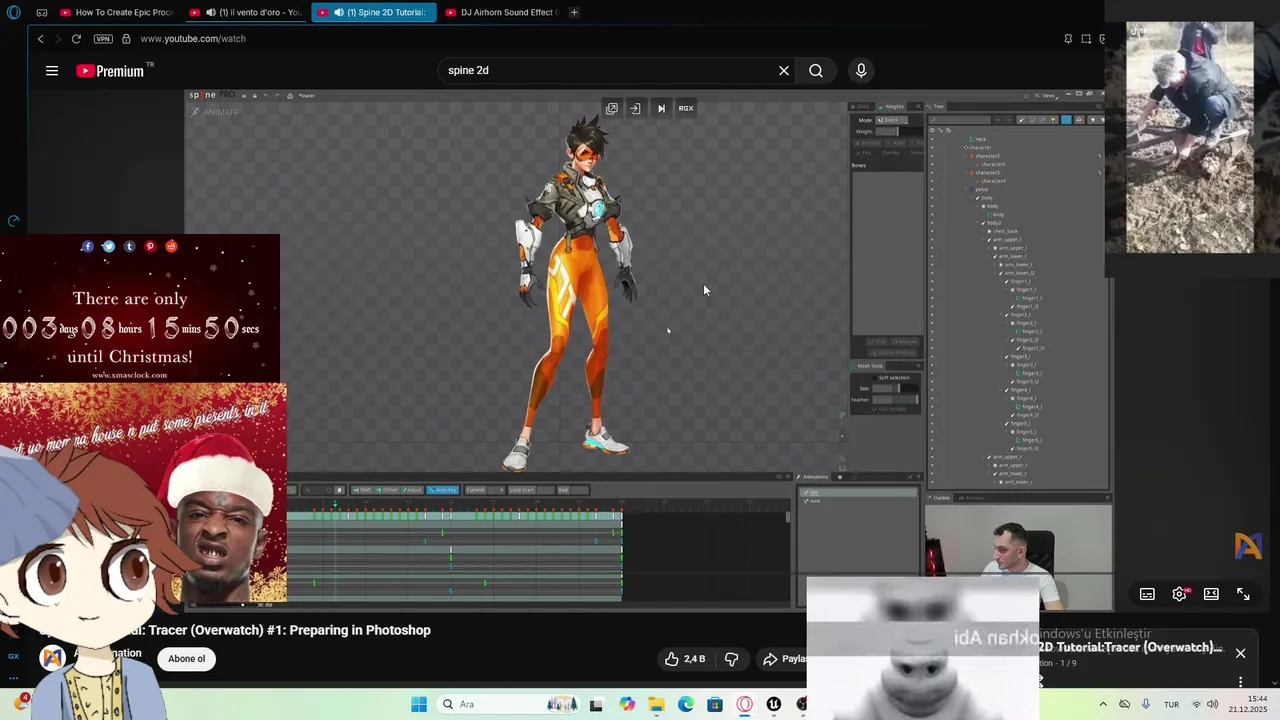
Task: Like the video showing 2,4 B likes
Action: [x=685, y=659]
